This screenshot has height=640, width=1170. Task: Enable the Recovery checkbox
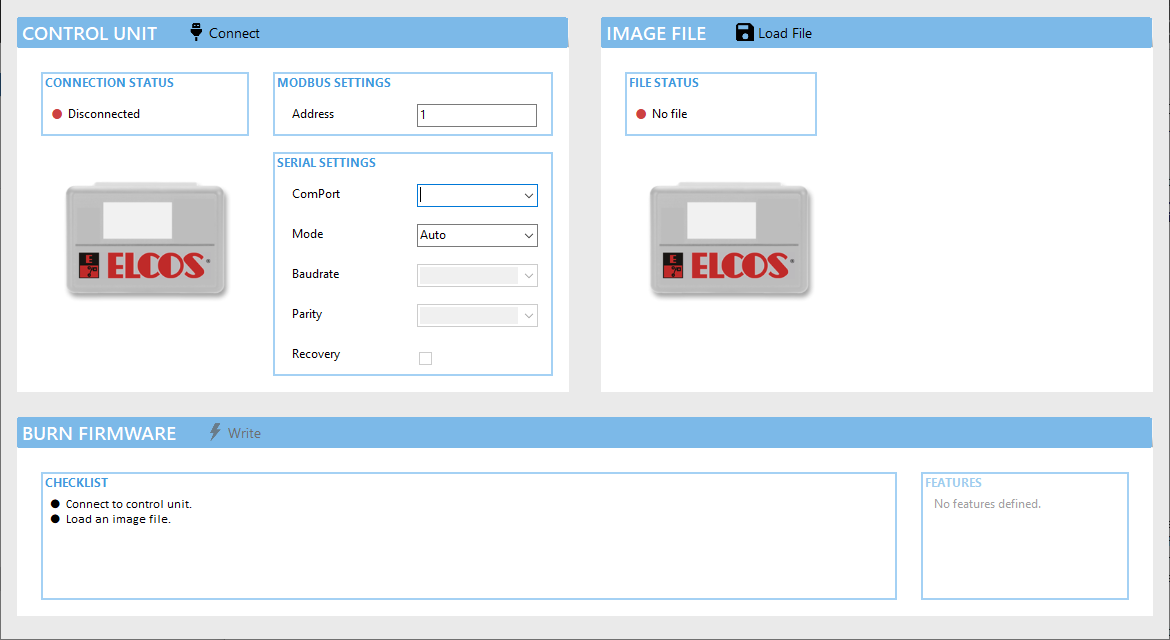(425, 358)
